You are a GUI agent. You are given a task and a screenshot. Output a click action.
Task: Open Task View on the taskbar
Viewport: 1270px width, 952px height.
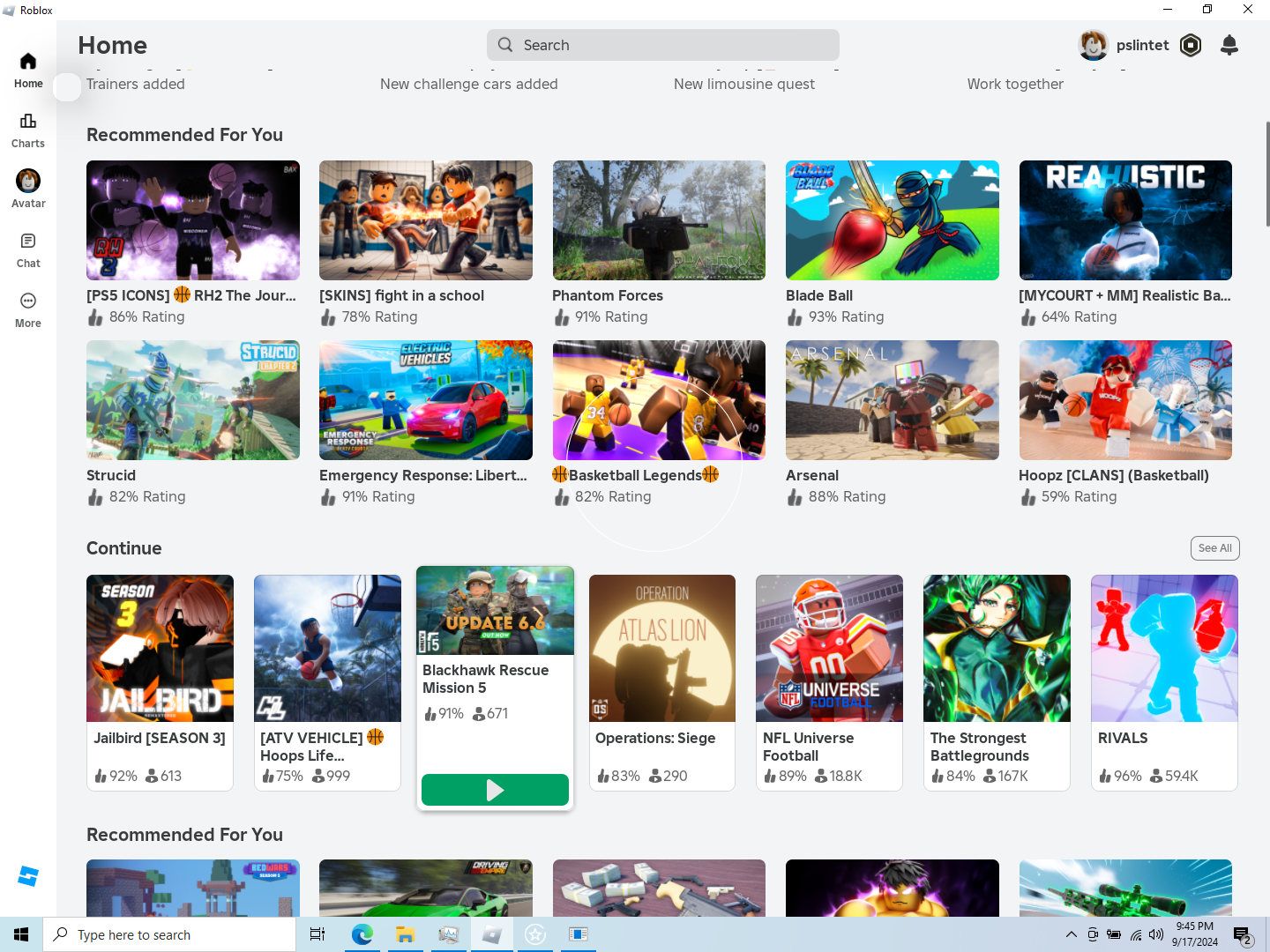(x=317, y=934)
